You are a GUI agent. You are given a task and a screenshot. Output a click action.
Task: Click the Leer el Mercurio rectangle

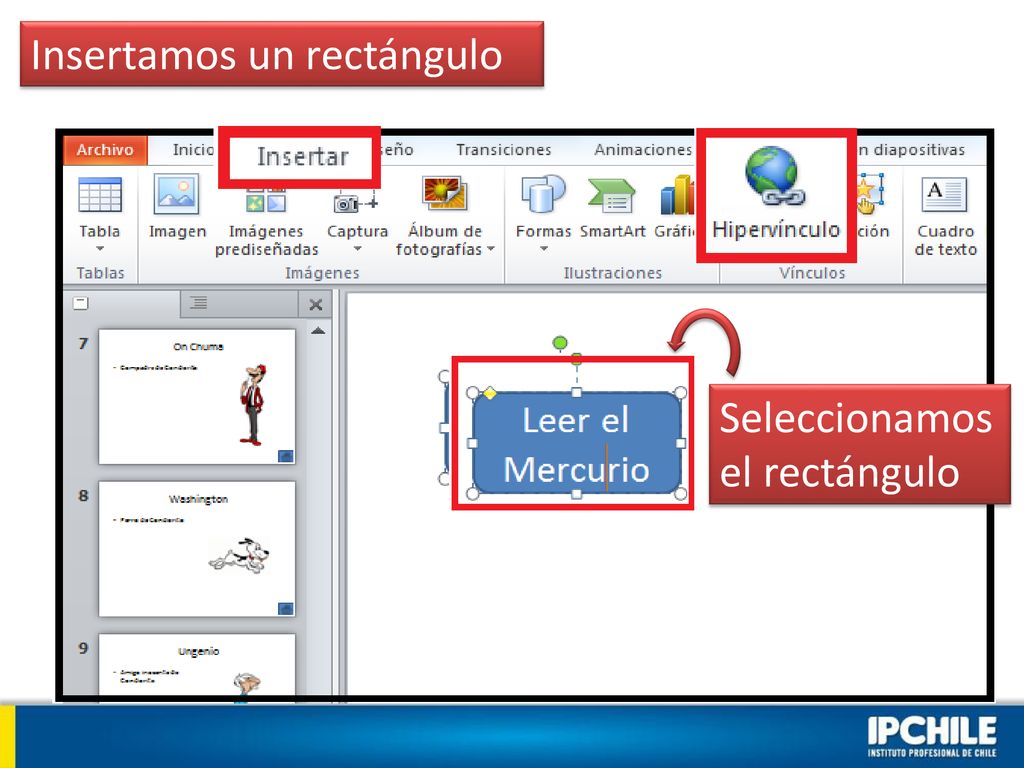point(576,443)
